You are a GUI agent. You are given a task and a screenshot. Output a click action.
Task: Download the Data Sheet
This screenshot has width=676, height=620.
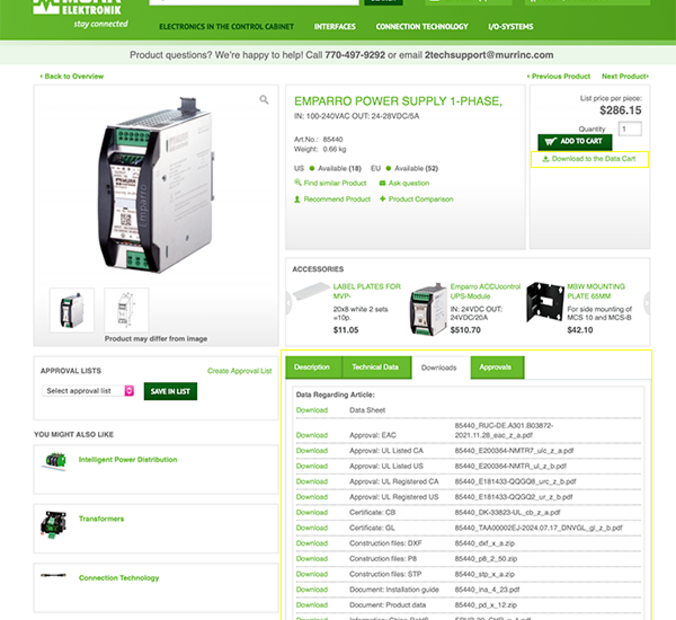pos(312,410)
